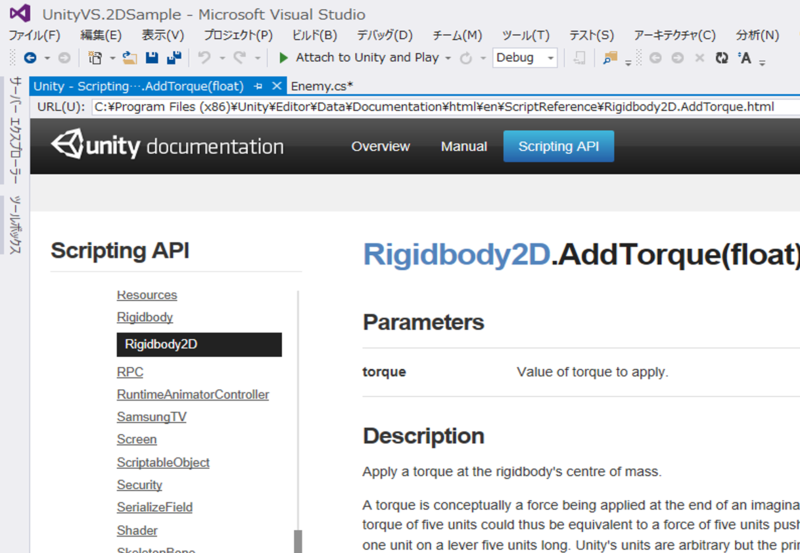The height and width of the screenshot is (553, 800).
Task: Open the チーム(M) menu
Action: pyautogui.click(x=457, y=35)
